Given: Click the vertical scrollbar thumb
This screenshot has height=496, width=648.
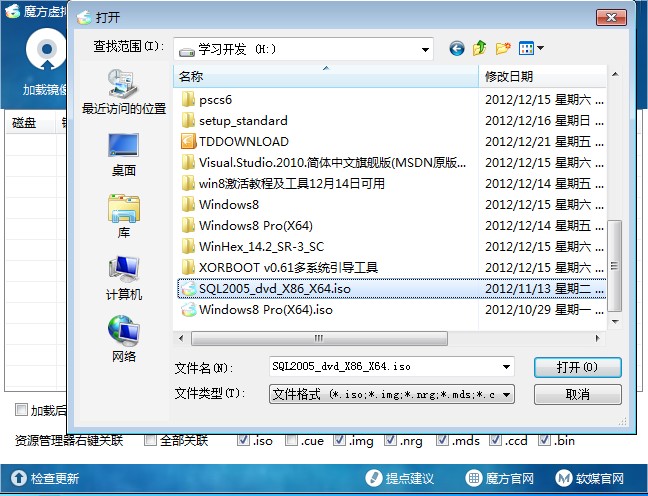Looking at the screenshot, I should click(615, 266).
